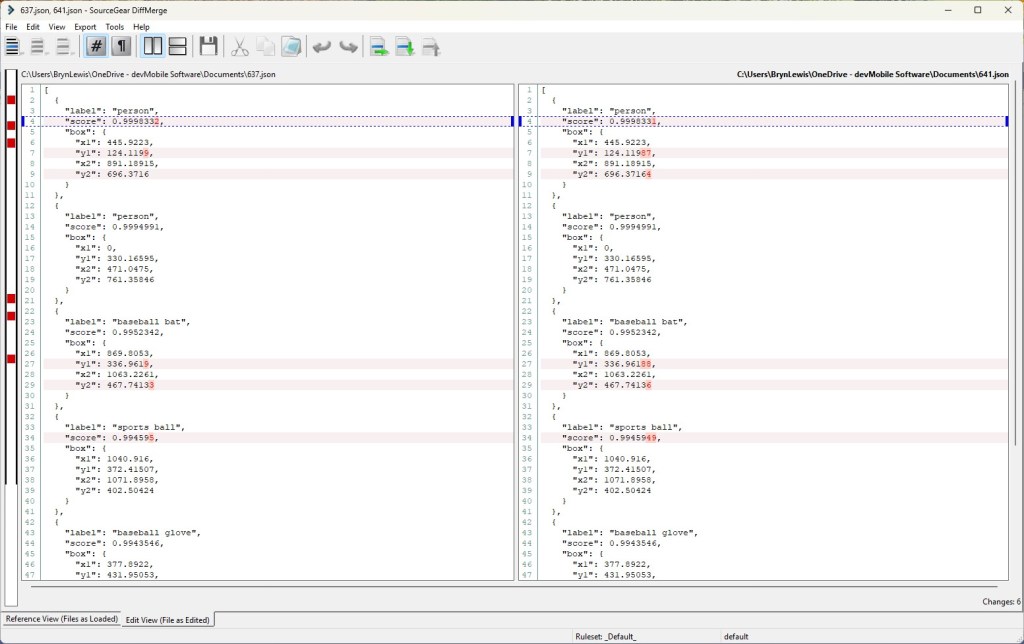Click the Paste icon in toolbar
This screenshot has height=644, width=1024.
[x=290, y=46]
